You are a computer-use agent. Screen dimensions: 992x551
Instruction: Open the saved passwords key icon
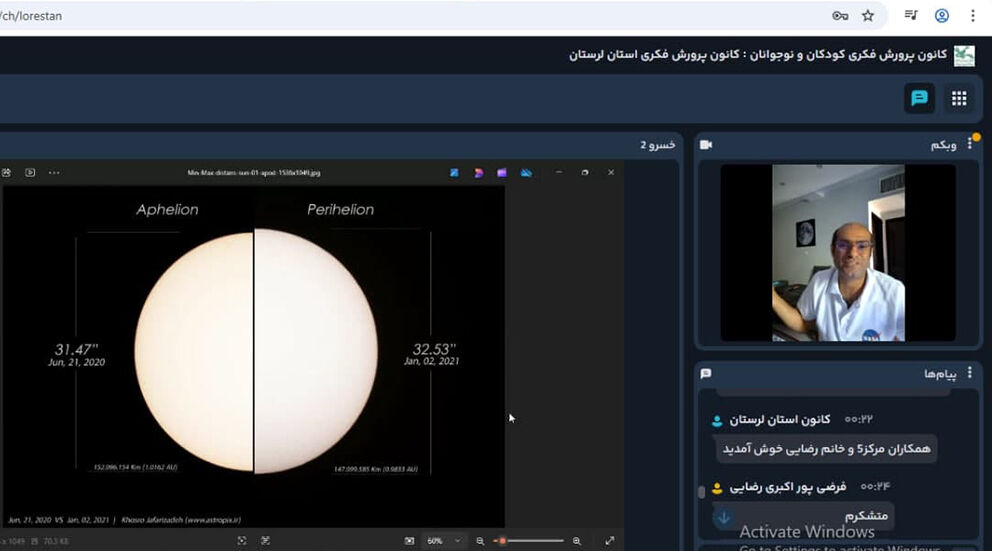840,16
